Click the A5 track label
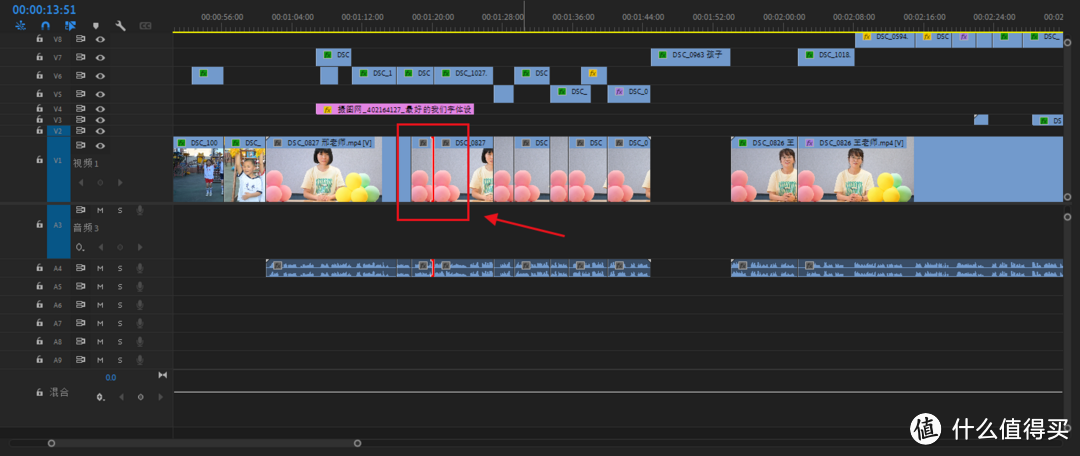Screen dimensions: 1080x456 coord(58,286)
